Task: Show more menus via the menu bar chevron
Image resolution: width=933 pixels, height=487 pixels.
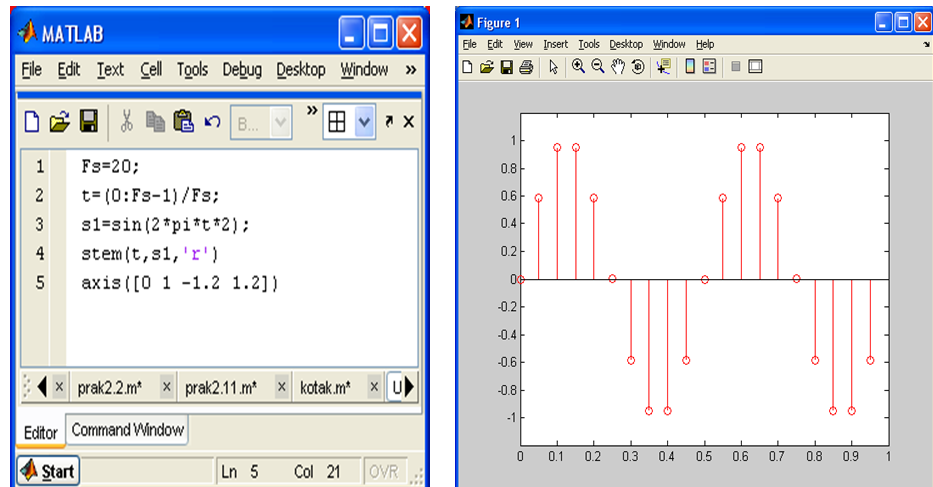Action: 411,70
